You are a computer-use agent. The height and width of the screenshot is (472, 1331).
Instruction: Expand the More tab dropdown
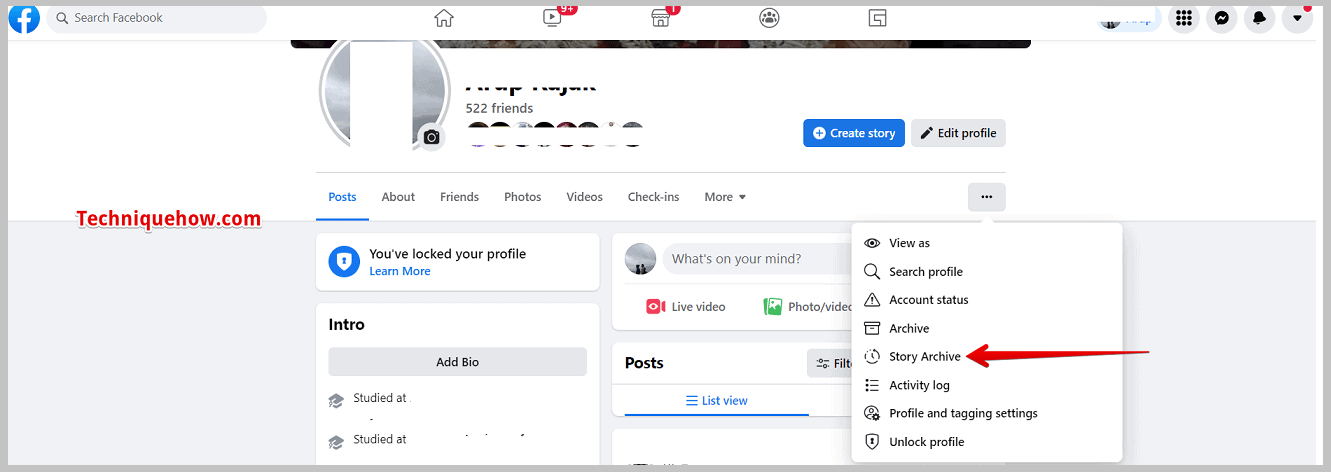725,197
